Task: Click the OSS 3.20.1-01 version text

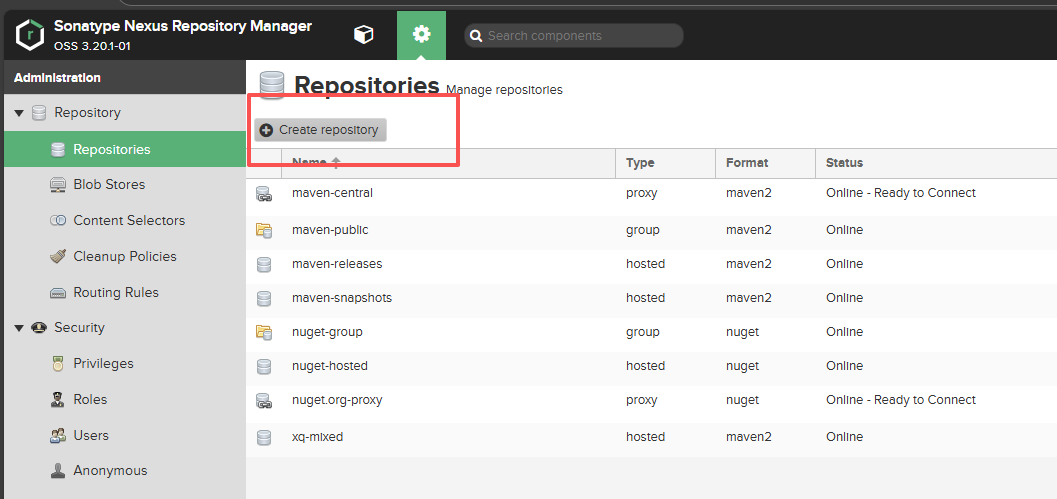Action: pos(92,47)
